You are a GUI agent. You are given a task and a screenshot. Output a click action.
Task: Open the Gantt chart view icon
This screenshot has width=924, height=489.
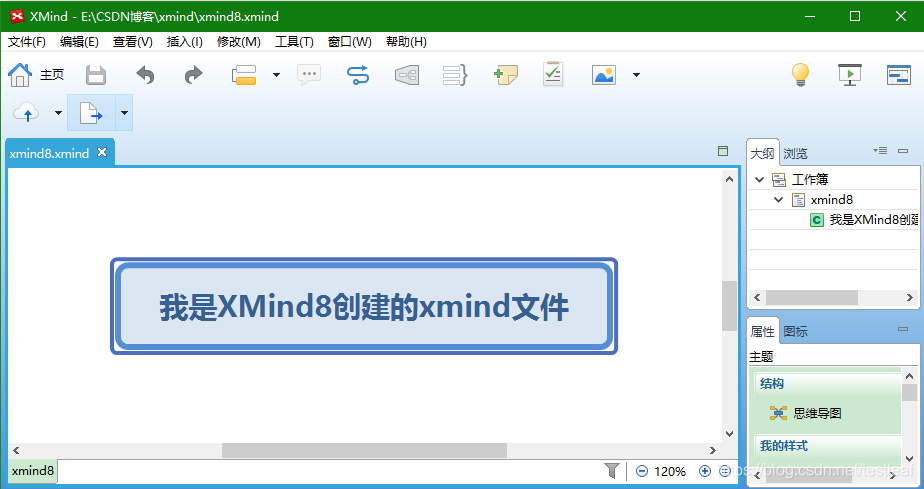(899, 75)
